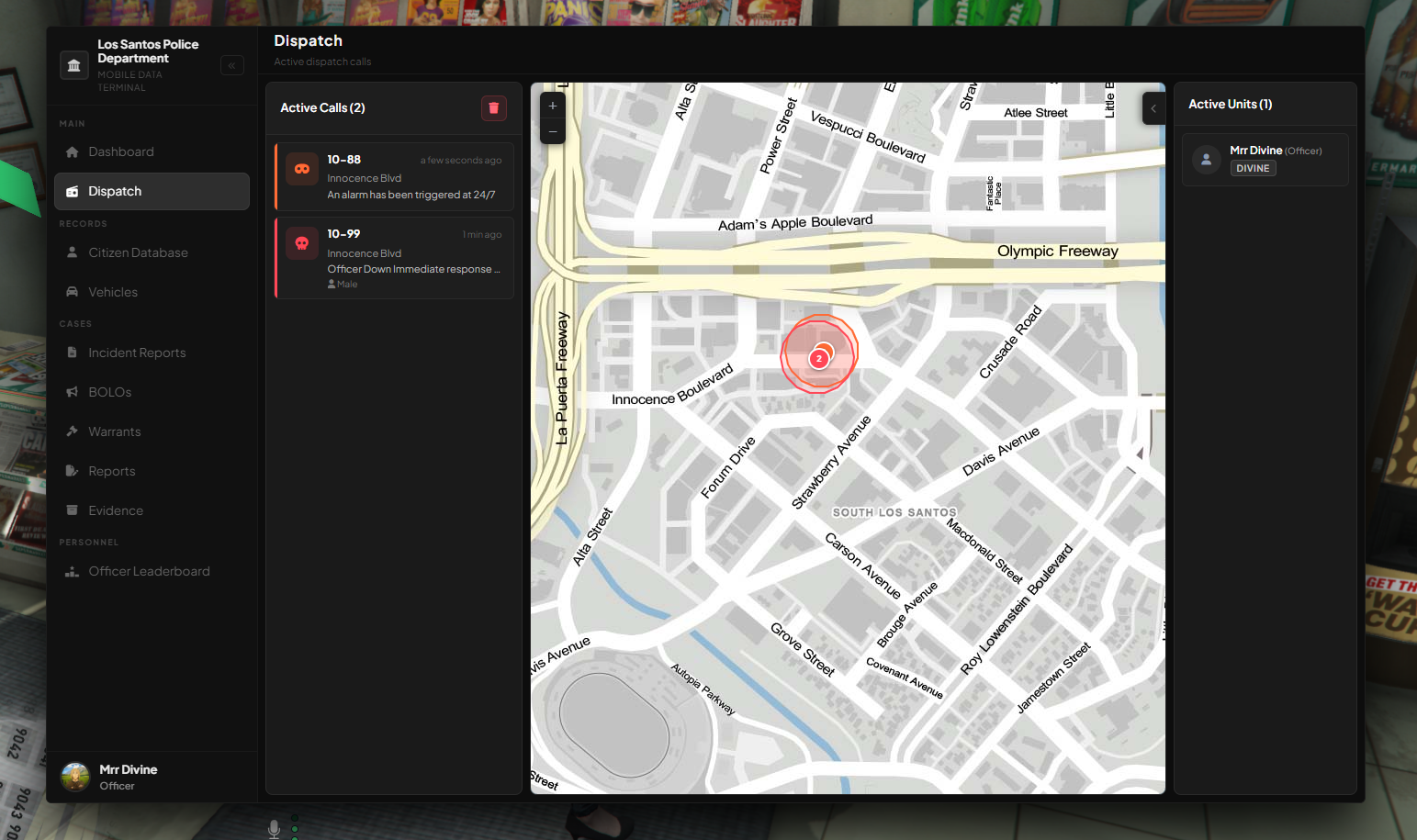Click the police department building logo

(x=74, y=65)
